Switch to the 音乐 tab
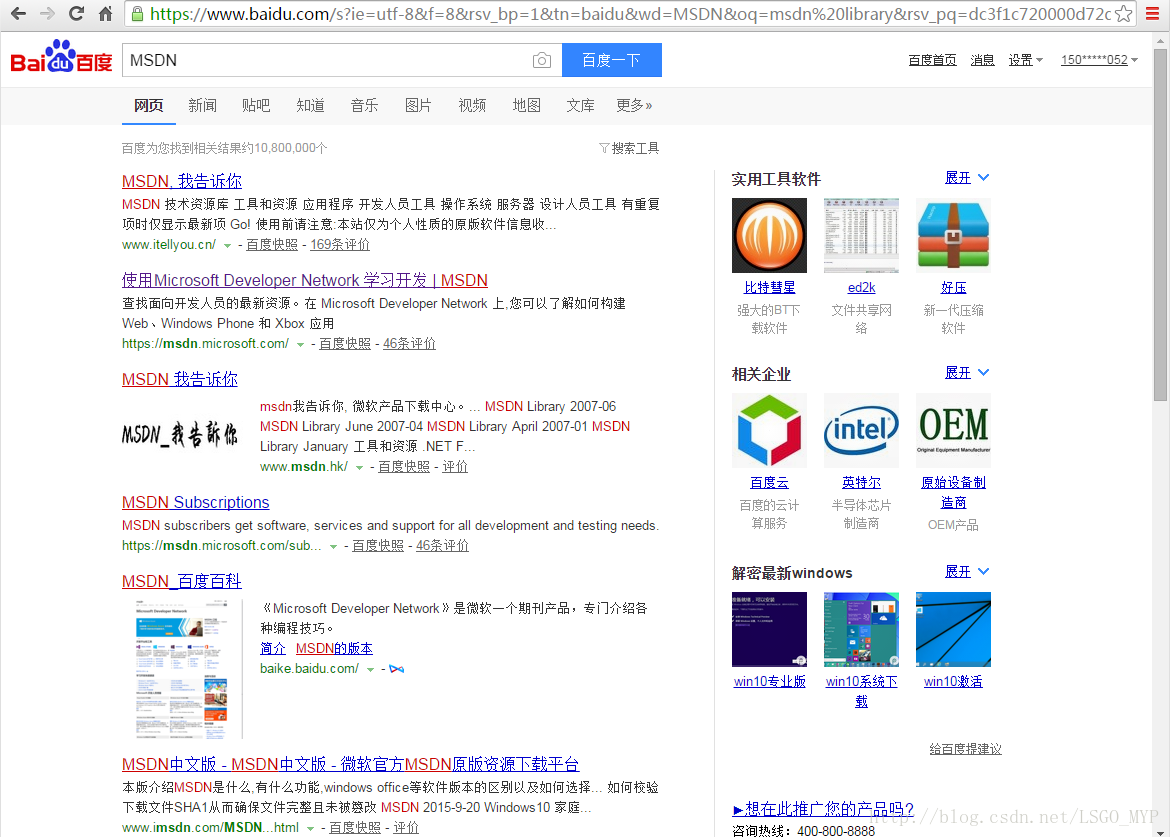This screenshot has height=837, width=1170. 364,105
